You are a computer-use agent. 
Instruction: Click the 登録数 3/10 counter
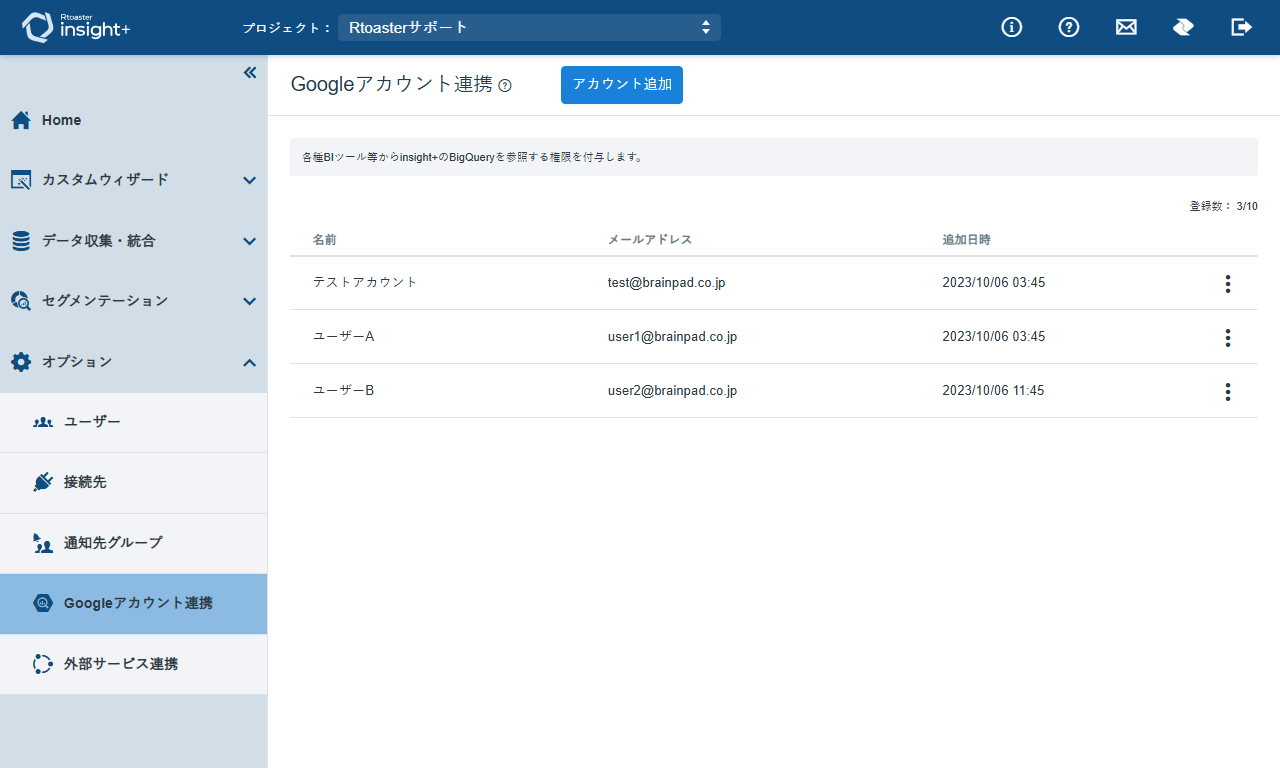coord(1223,206)
